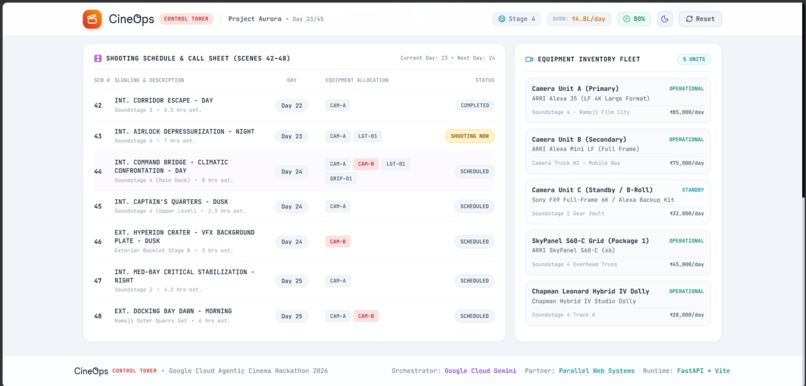The height and width of the screenshot is (386, 806).
Task: Click the GRIP-01 tag in scene 44
Action: pyautogui.click(x=341, y=179)
